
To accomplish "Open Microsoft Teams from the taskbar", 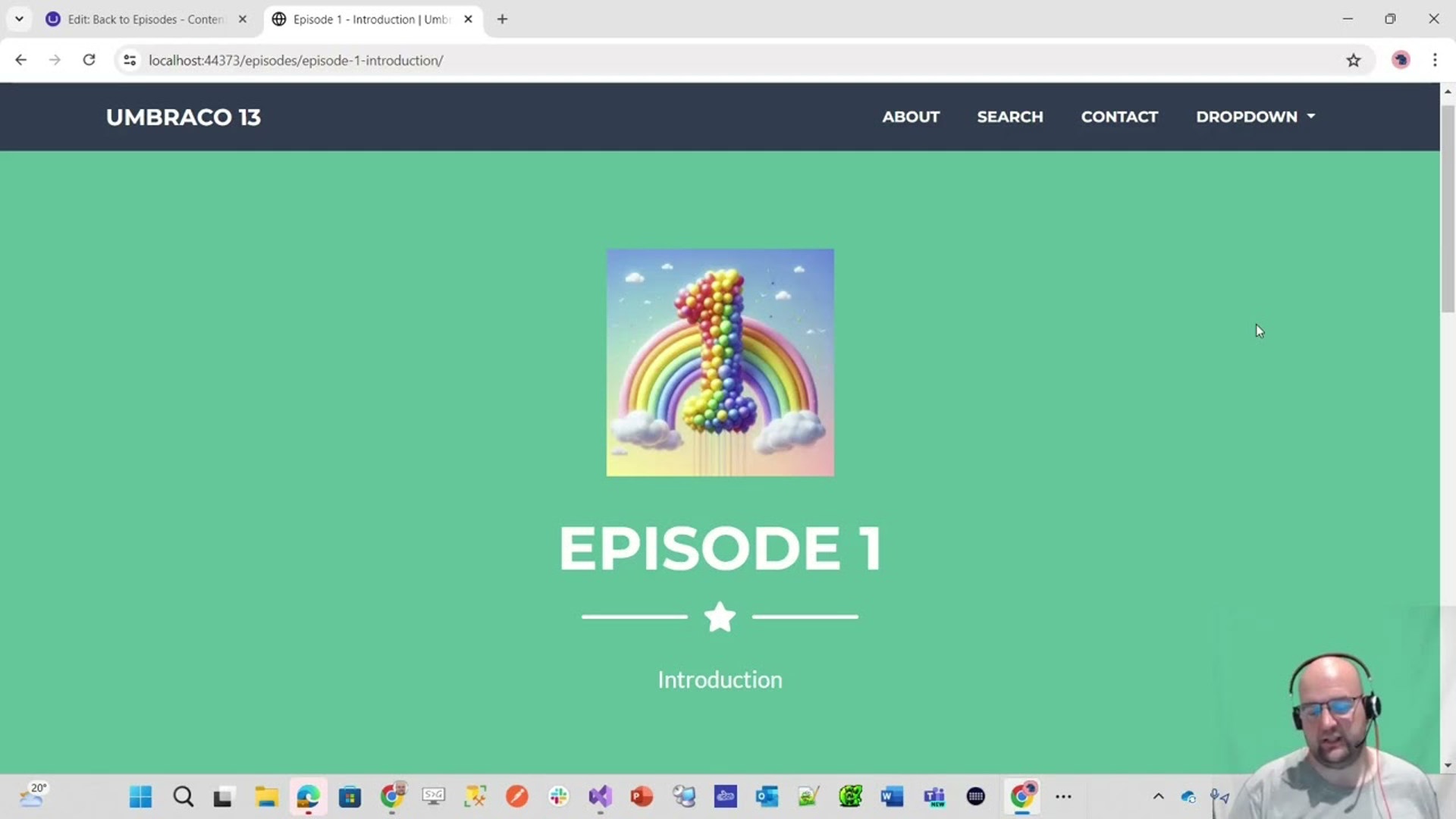I will (x=935, y=797).
